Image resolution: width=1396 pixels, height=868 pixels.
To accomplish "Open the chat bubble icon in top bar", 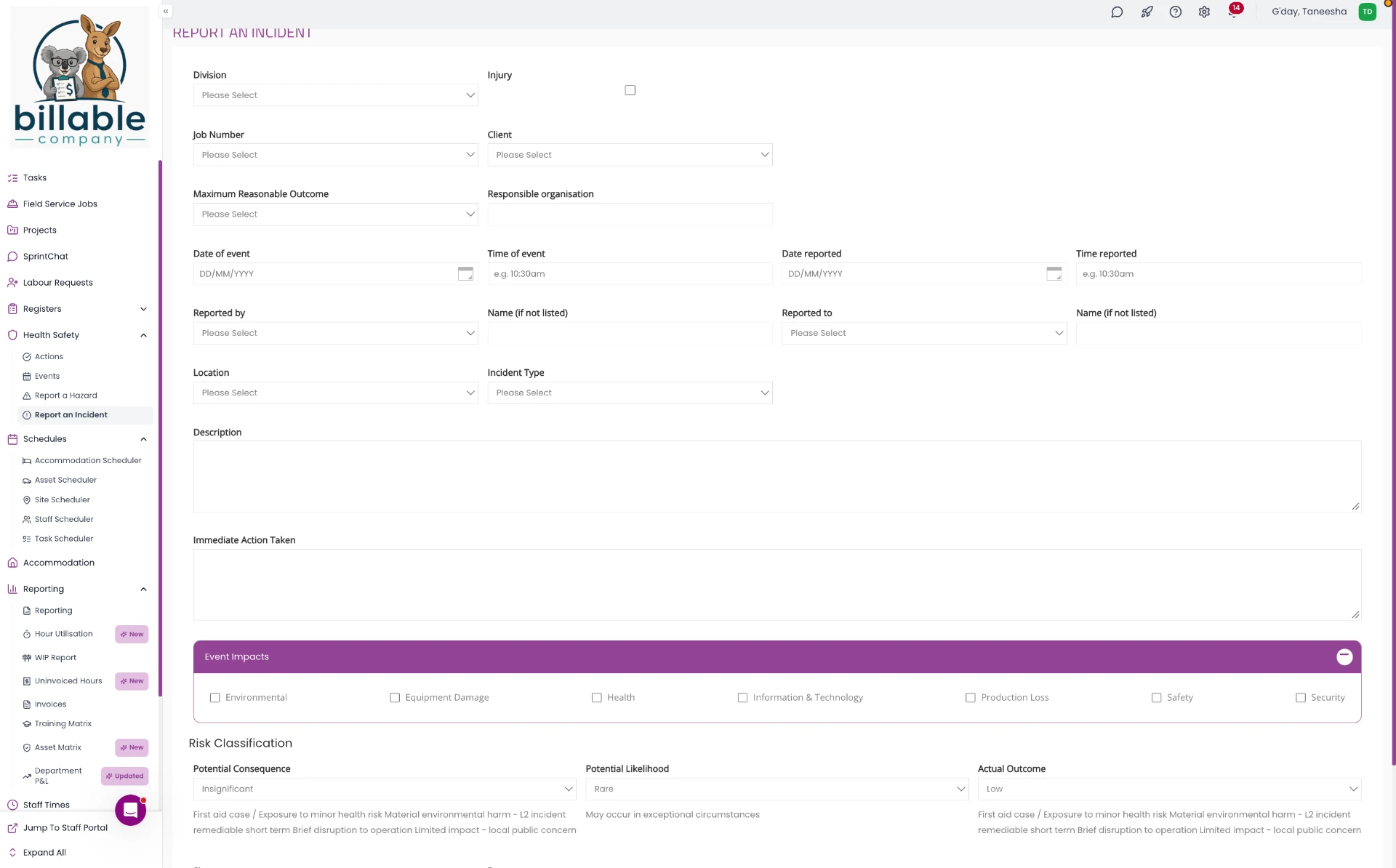I will (1117, 12).
